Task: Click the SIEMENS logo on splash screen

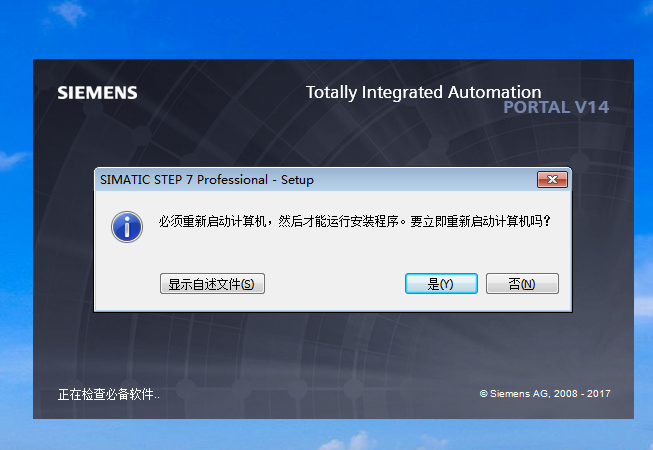Action: (97, 93)
